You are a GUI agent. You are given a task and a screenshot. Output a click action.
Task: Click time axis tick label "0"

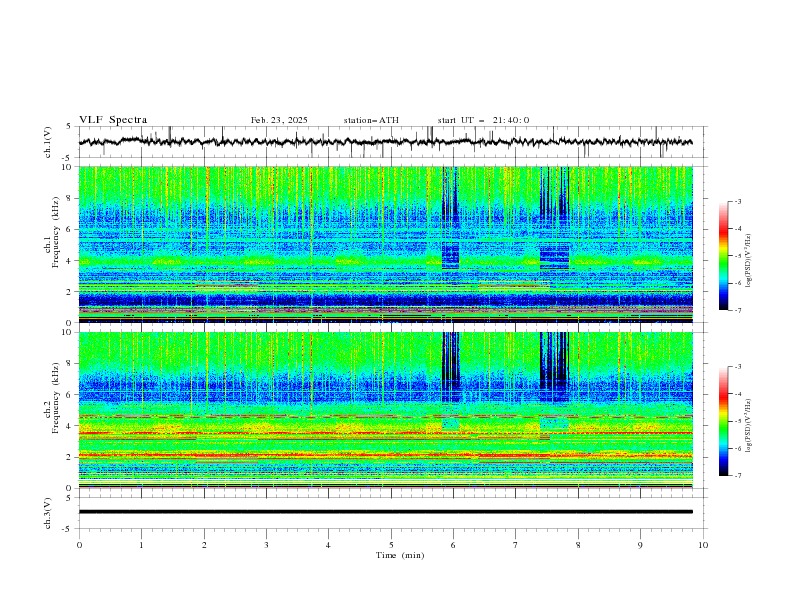pos(79,545)
